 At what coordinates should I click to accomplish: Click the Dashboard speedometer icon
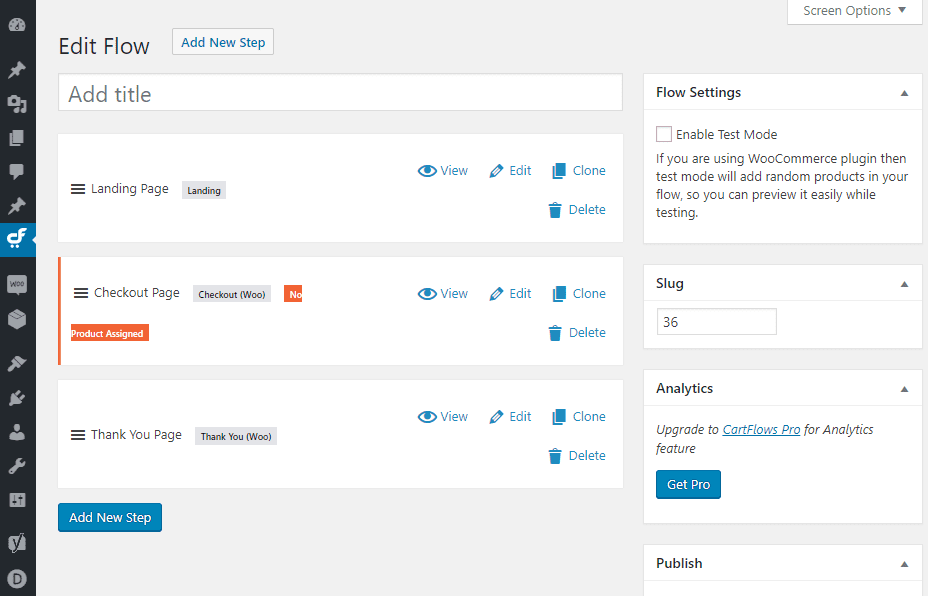17,24
